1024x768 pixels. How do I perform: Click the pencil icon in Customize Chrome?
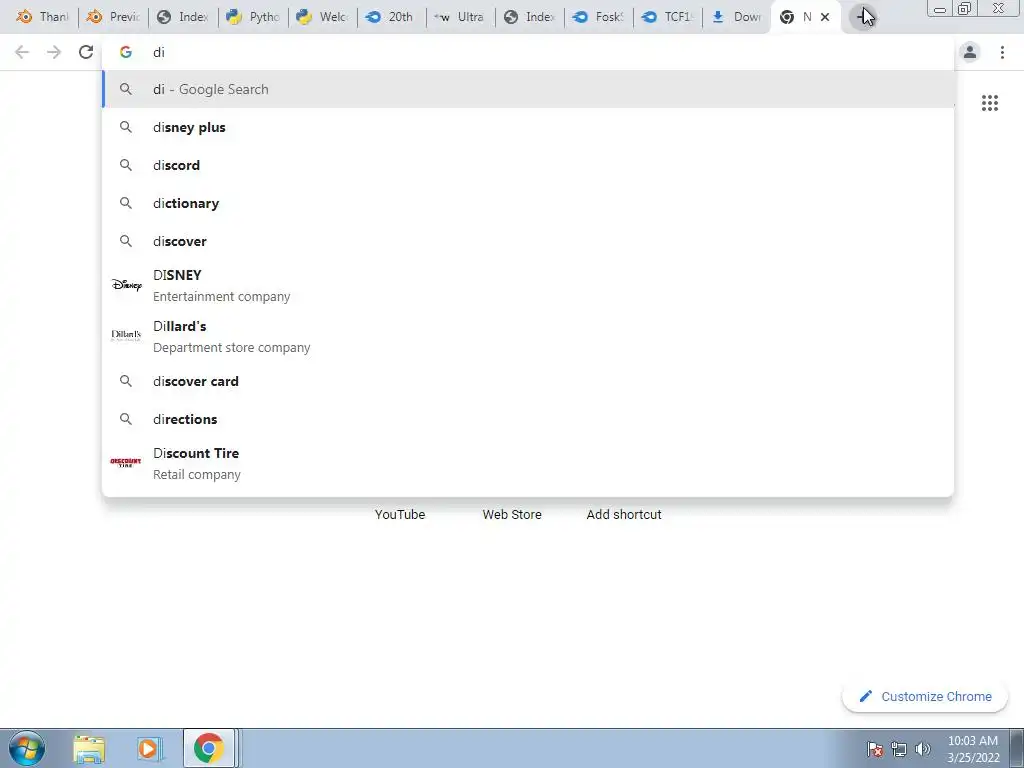click(865, 696)
